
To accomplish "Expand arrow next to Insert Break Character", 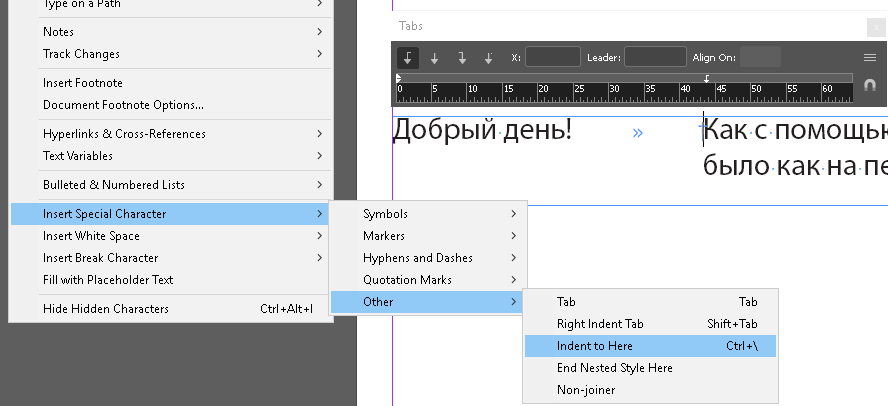I will pyautogui.click(x=320, y=258).
